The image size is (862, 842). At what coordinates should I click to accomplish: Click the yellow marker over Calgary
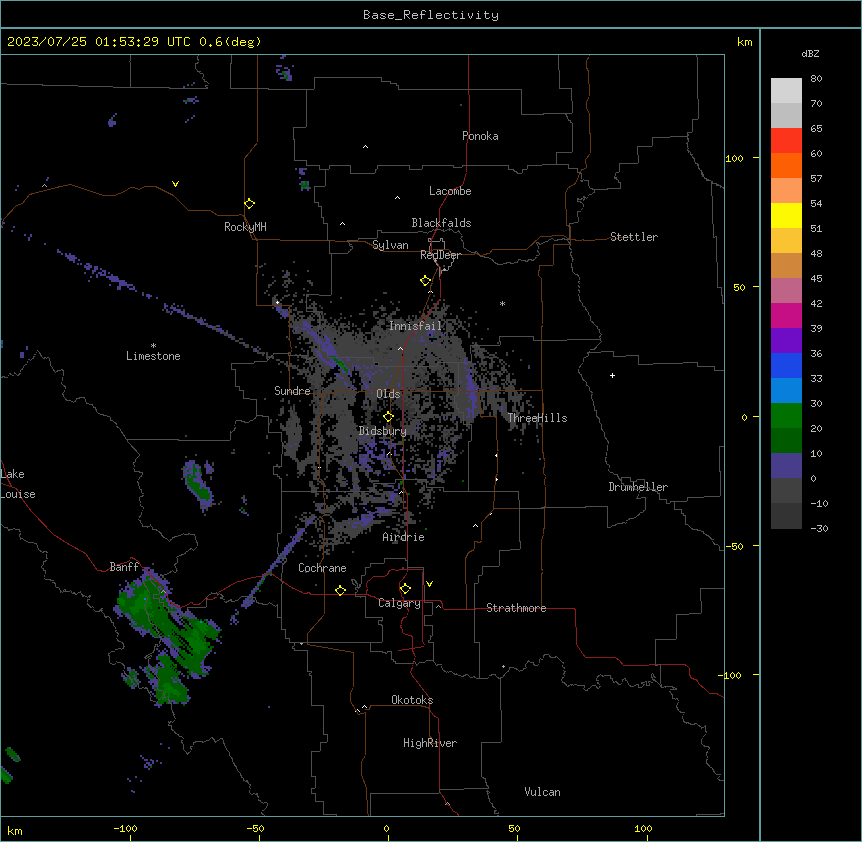click(405, 589)
